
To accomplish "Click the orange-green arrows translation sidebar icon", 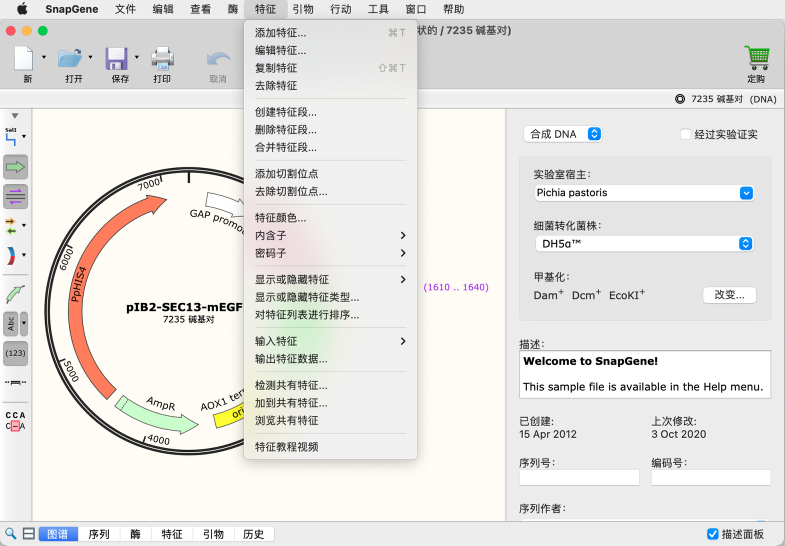I will (11, 226).
